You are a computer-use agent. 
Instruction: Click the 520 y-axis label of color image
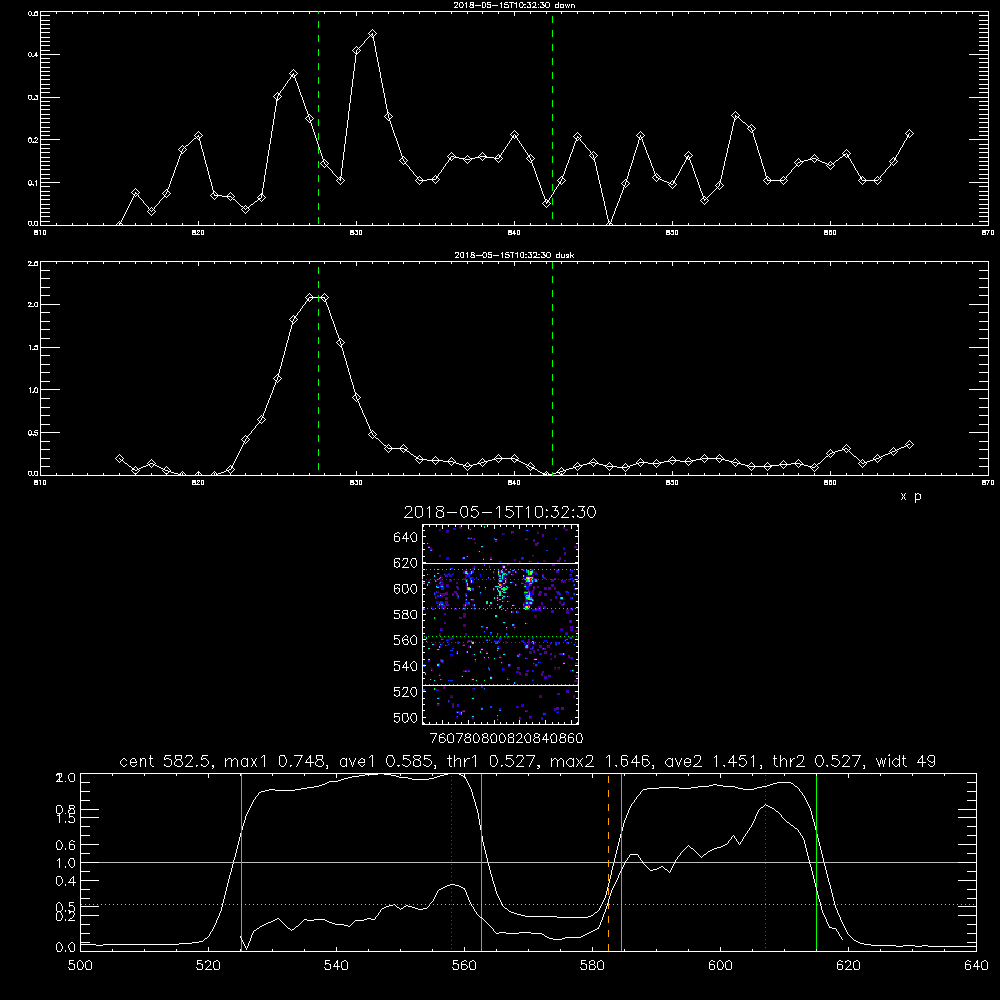(x=406, y=692)
